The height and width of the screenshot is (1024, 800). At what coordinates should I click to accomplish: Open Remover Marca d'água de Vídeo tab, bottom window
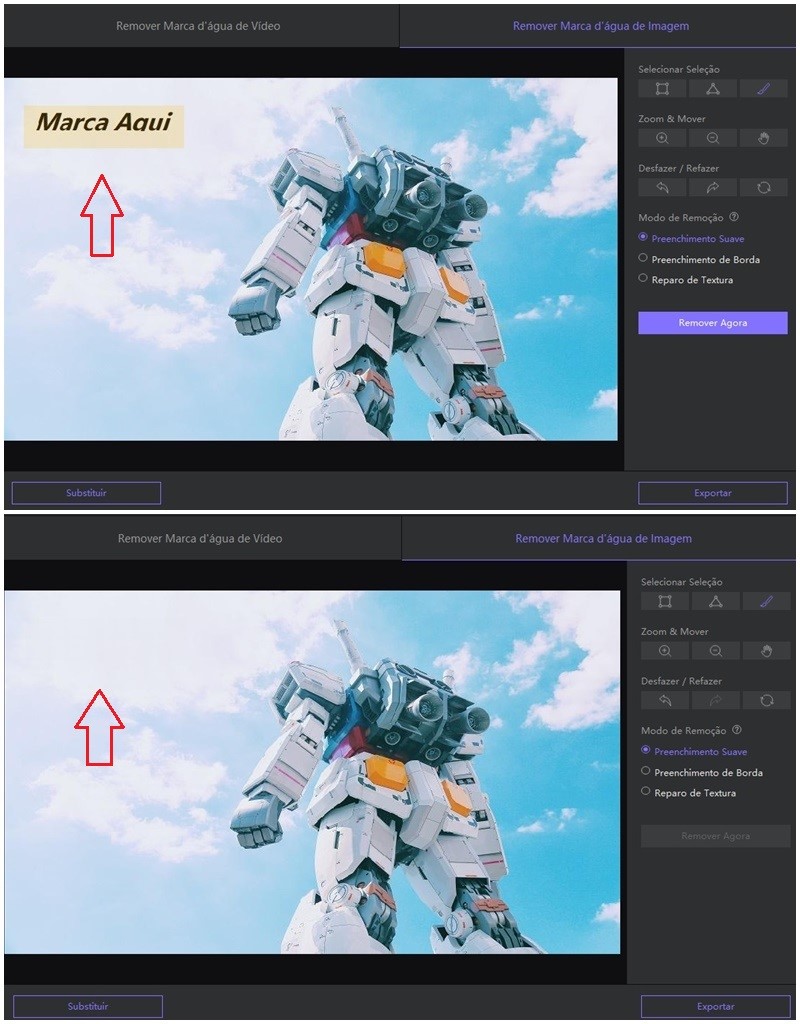pyautogui.click(x=203, y=539)
